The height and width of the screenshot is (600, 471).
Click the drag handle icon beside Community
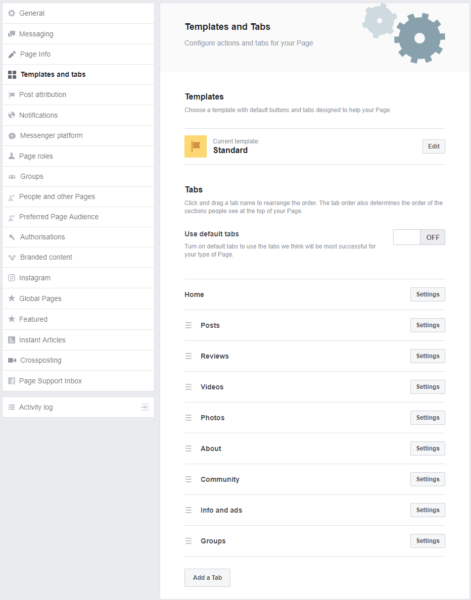(x=188, y=479)
